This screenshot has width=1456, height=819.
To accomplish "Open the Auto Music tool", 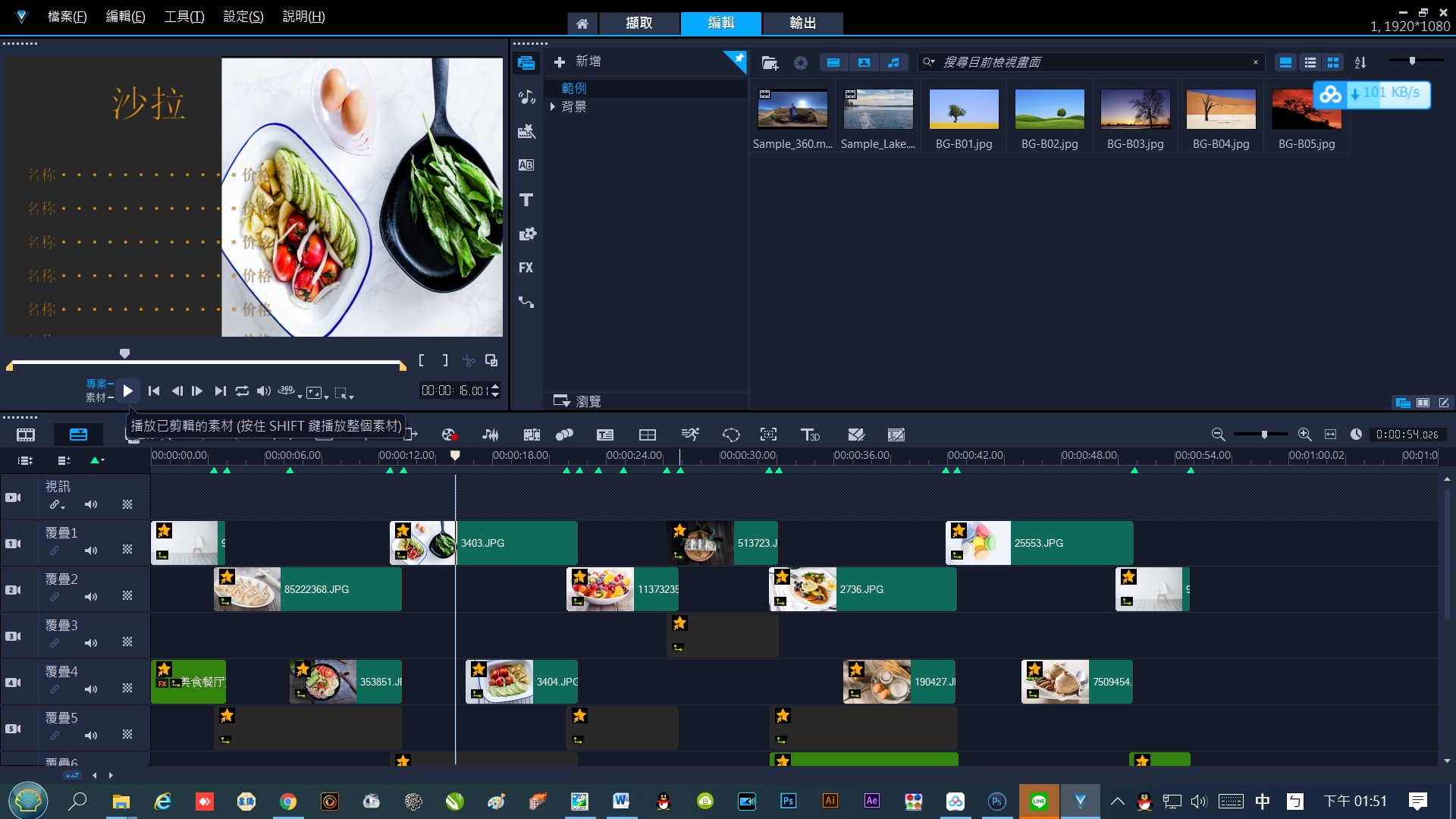I will point(532,435).
